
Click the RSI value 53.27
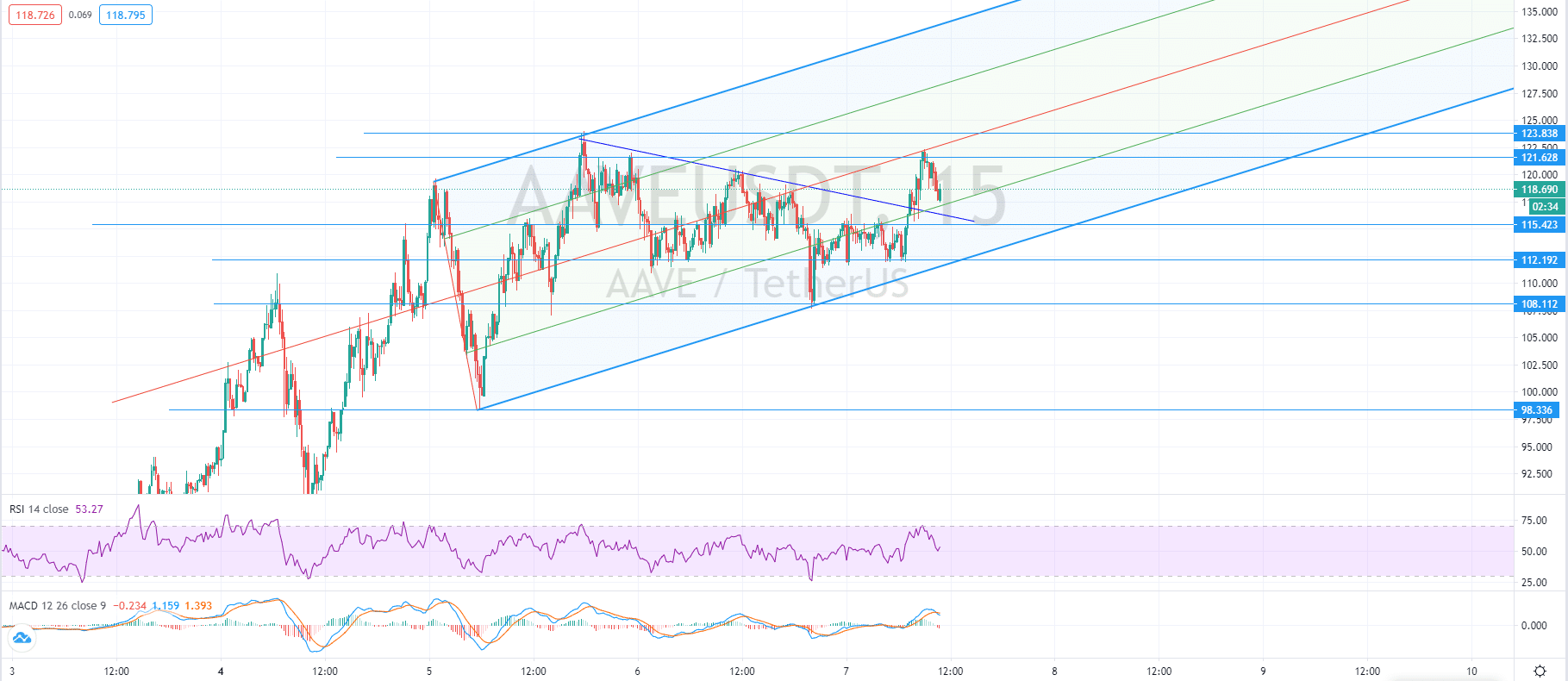(x=89, y=509)
